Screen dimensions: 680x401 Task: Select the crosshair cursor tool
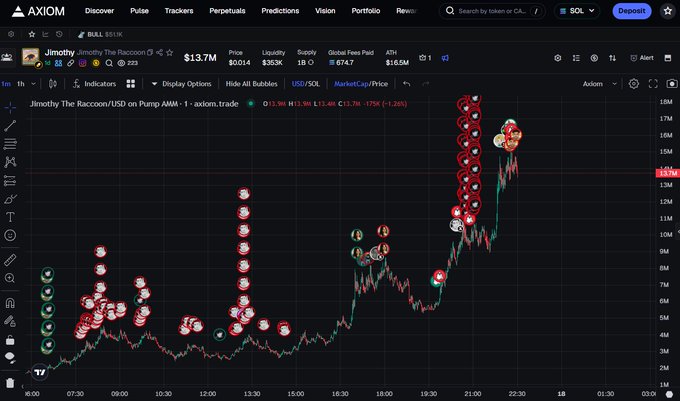pos(10,107)
